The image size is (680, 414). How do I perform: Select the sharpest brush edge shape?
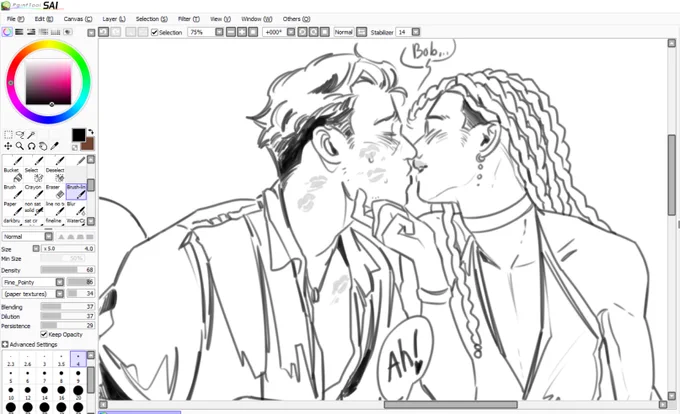click(x=61, y=237)
